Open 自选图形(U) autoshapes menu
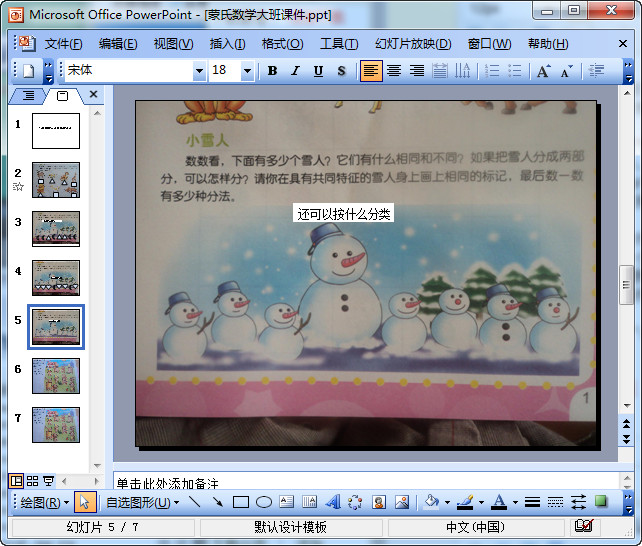 point(142,502)
